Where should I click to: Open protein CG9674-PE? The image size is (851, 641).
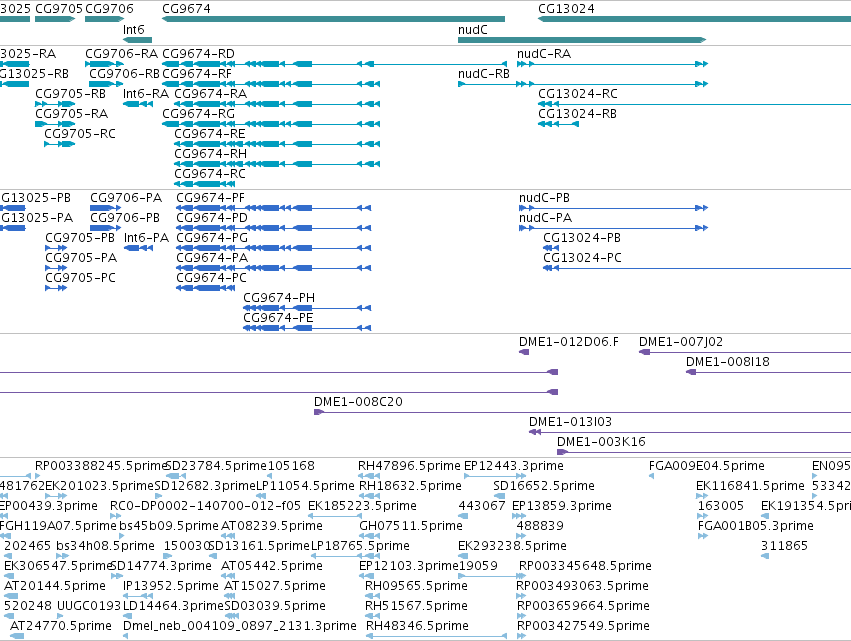click(x=278, y=318)
